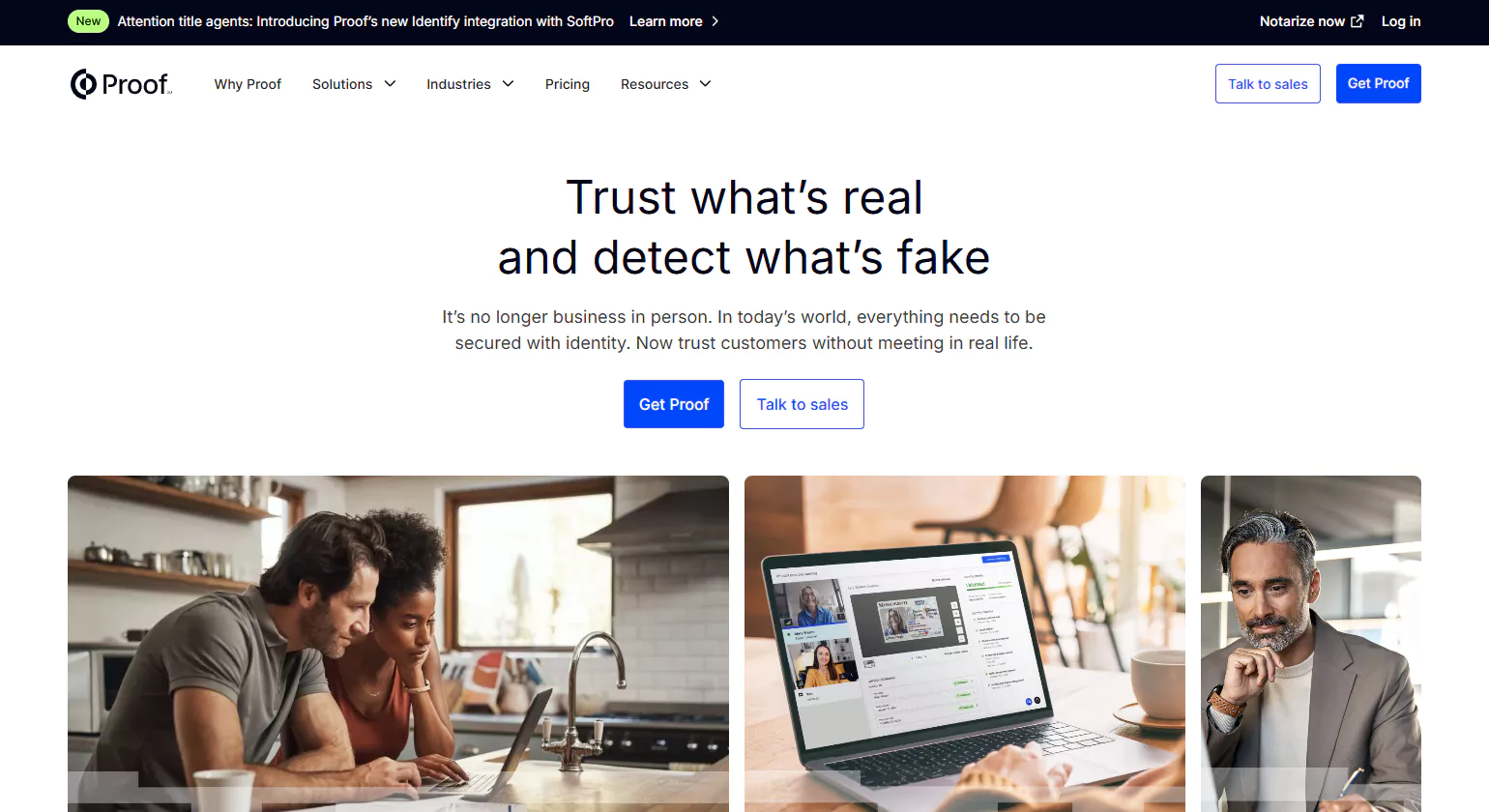1489x812 pixels.
Task: Click the Learn more link in banner
Action: tap(665, 21)
